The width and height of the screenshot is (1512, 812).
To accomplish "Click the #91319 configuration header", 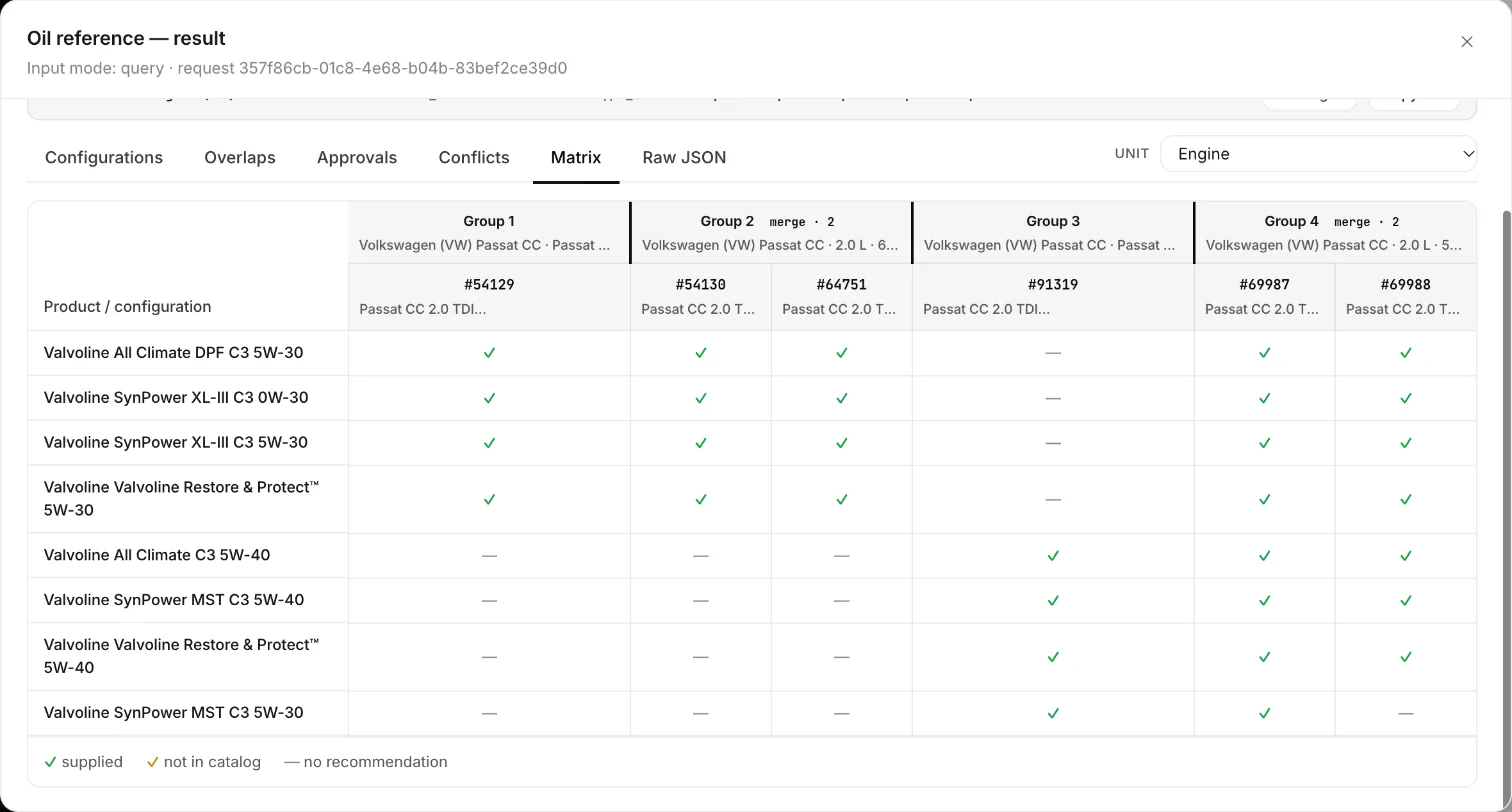I will (1053, 297).
